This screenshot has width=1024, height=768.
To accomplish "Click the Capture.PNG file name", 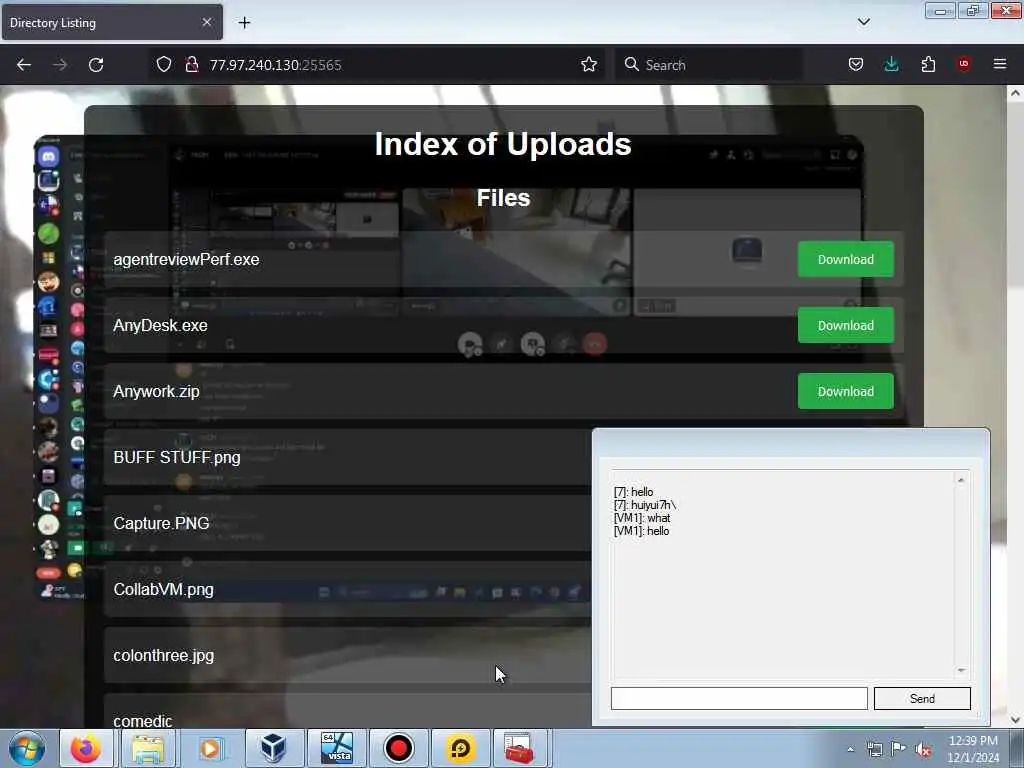I will (161, 523).
